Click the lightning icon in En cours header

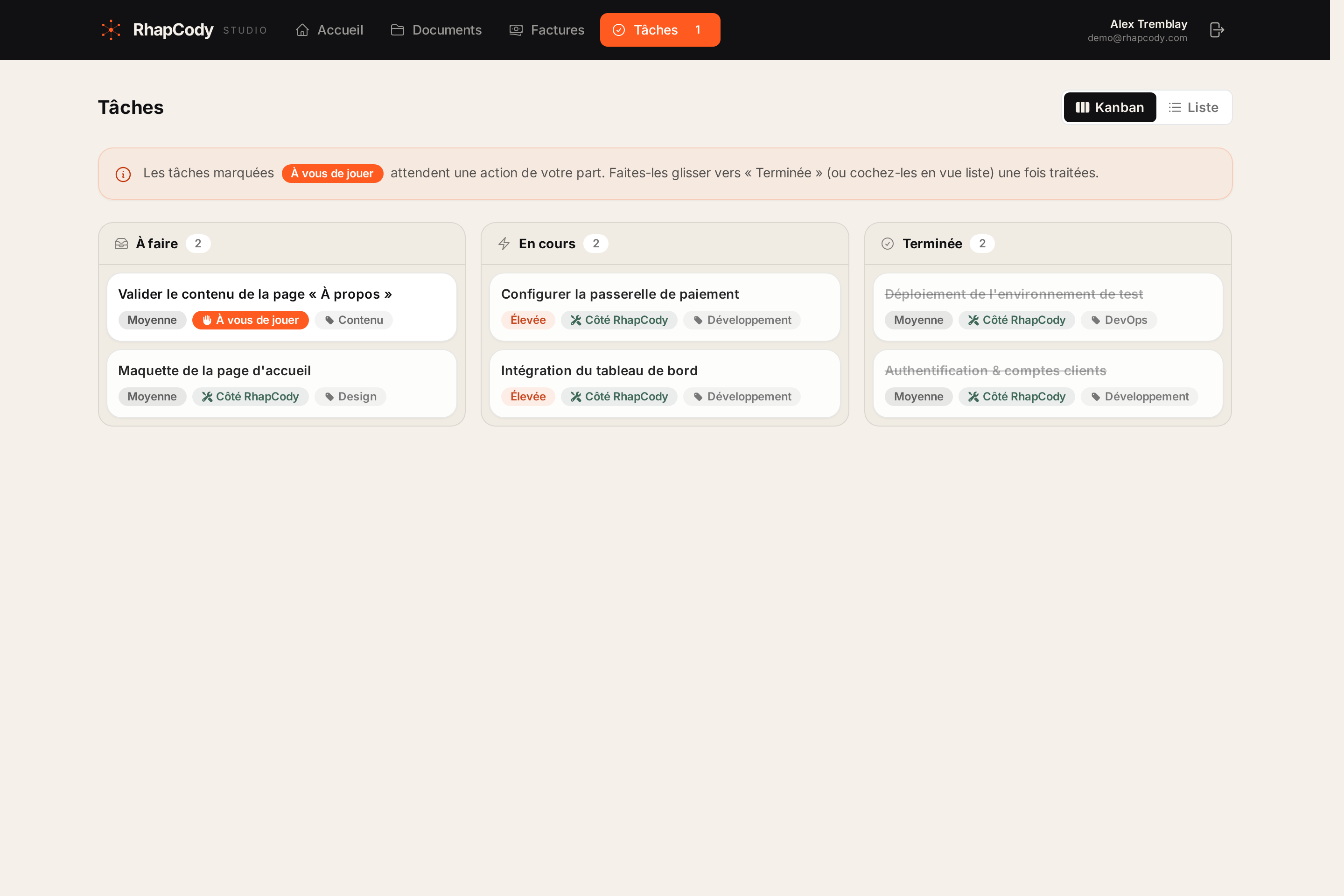[504, 244]
